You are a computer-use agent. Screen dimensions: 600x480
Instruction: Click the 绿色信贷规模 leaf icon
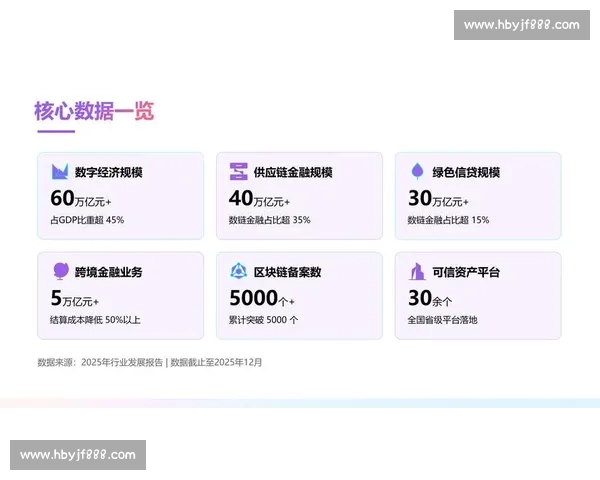[417, 171]
